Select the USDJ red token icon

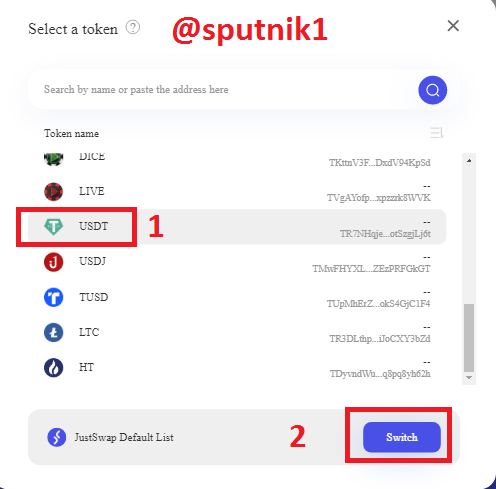click(x=53, y=262)
